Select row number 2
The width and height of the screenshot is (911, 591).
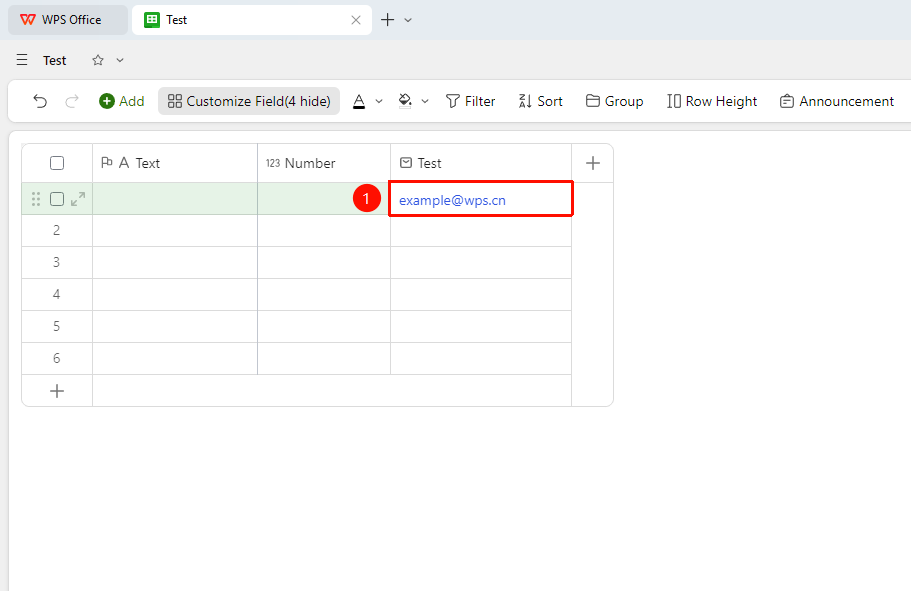56,231
